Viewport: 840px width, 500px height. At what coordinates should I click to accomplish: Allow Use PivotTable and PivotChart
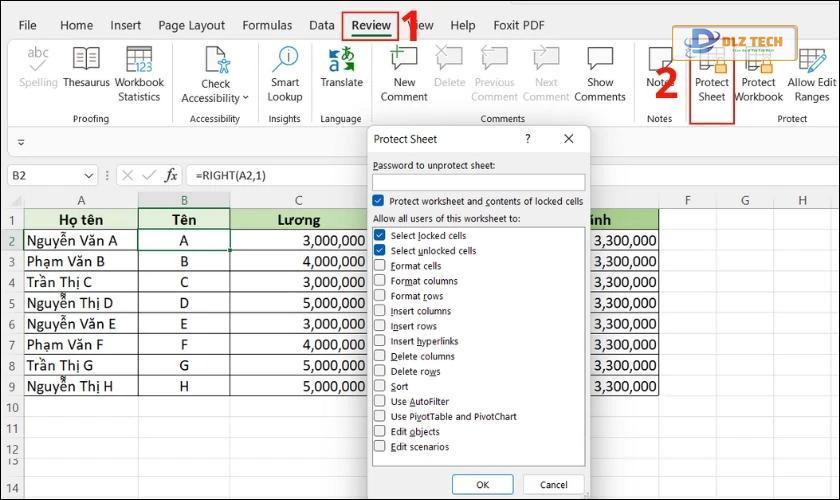pos(380,416)
